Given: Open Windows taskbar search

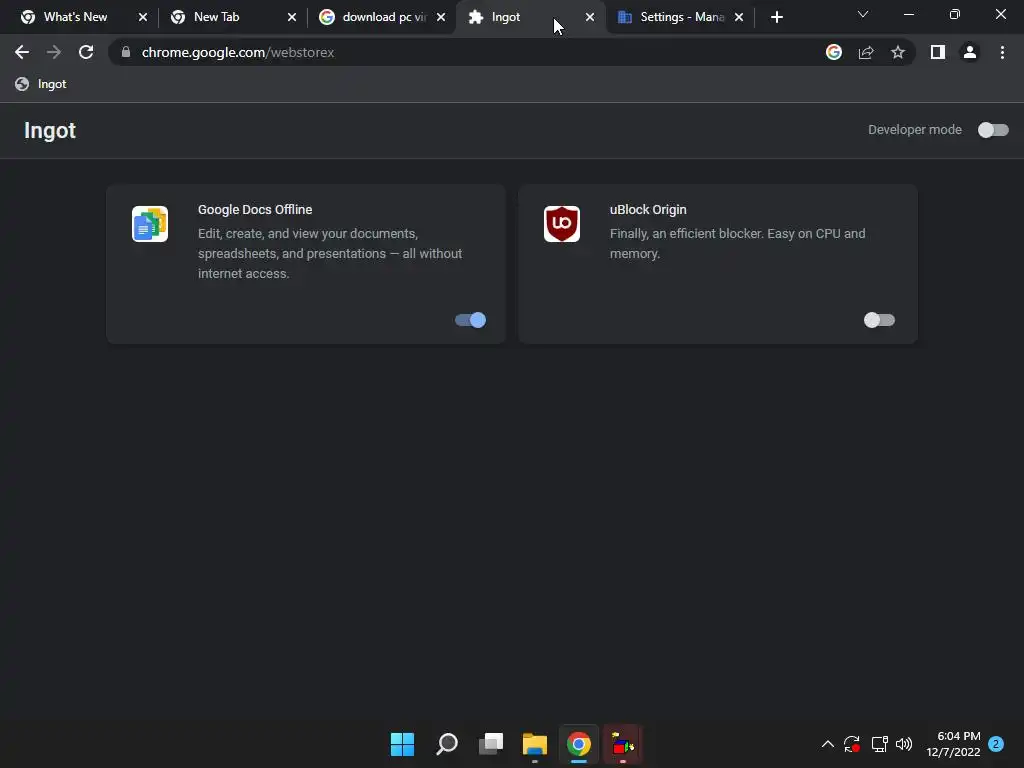Looking at the screenshot, I should [x=447, y=744].
